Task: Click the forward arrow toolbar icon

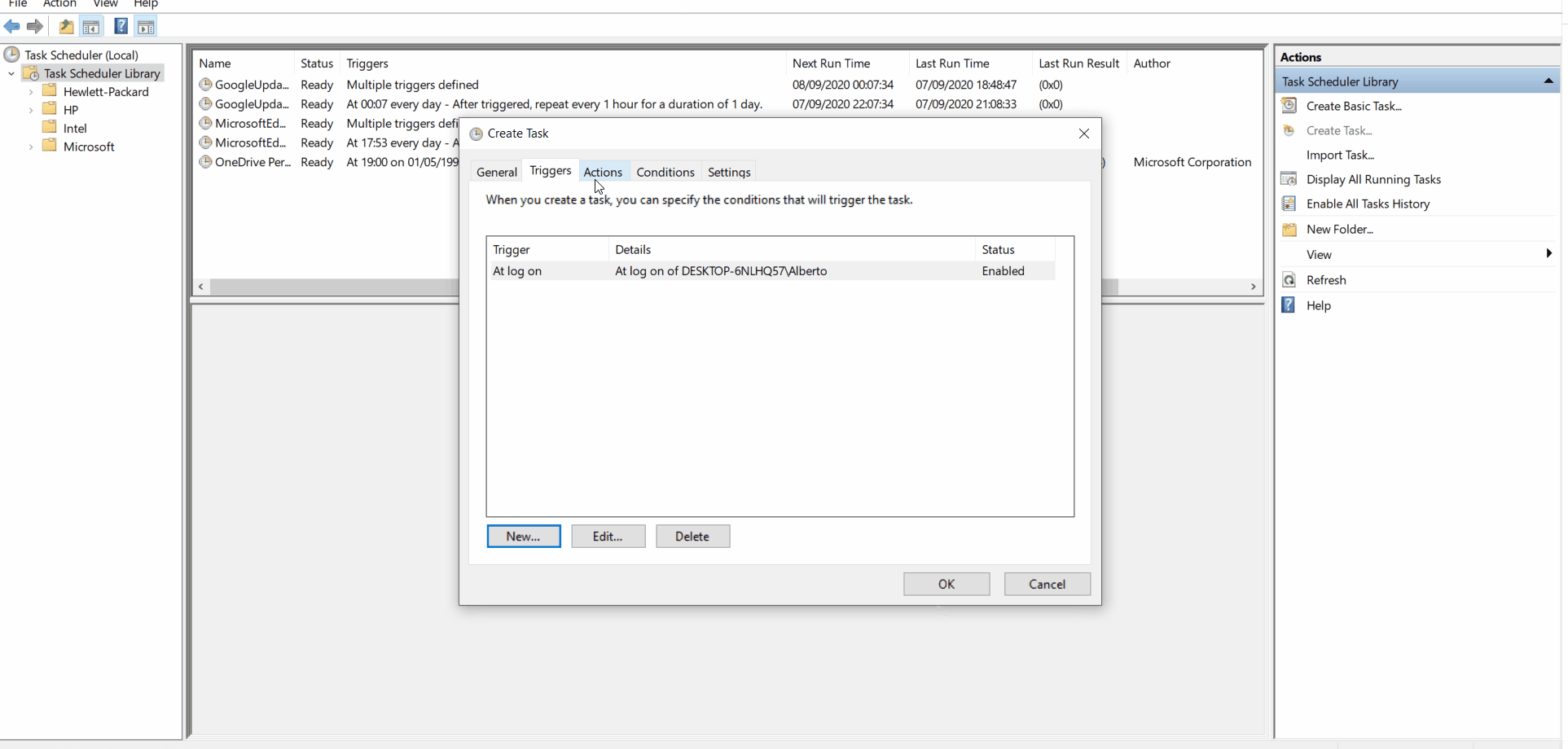Action: 35,27
